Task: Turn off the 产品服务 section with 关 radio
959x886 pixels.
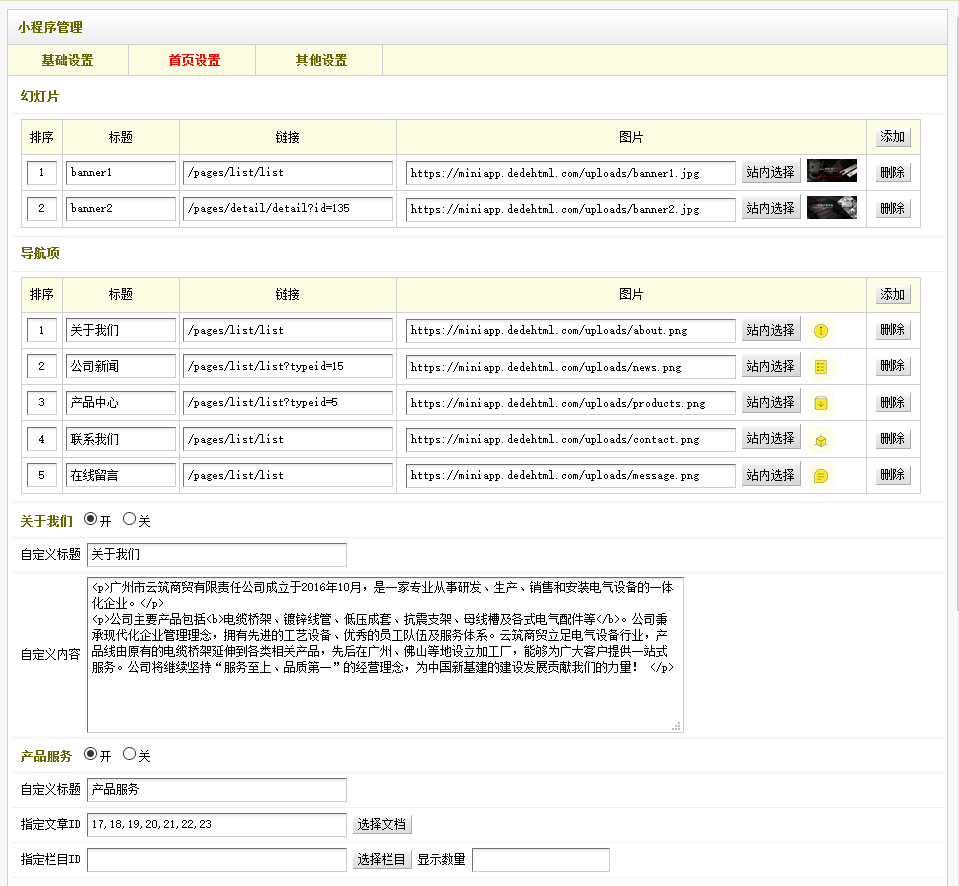Action: (129, 754)
